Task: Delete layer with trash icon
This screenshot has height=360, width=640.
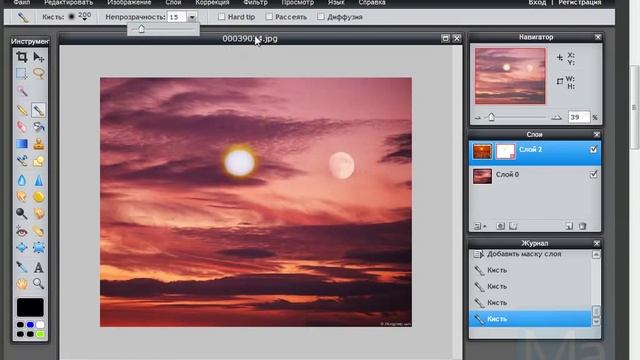Action: (x=582, y=226)
